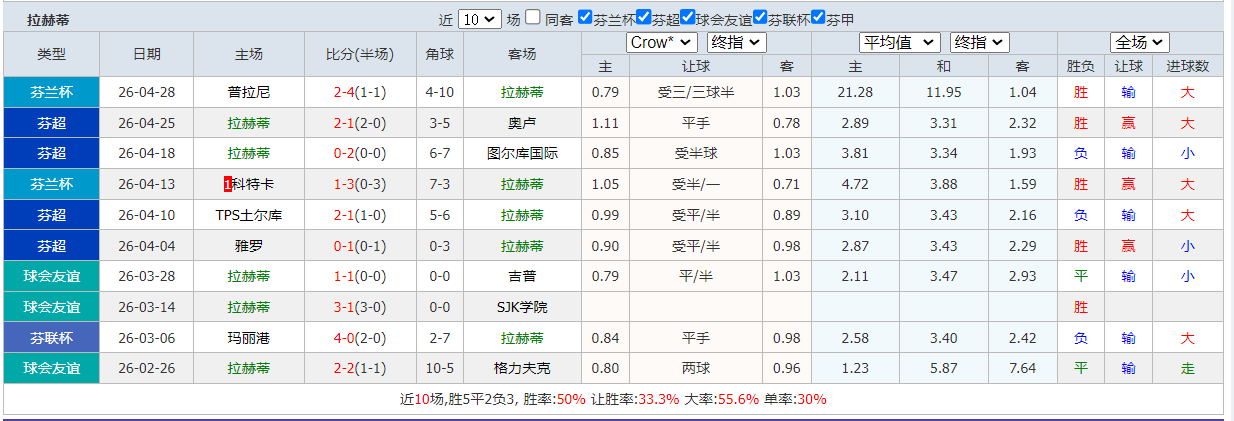
Task: Click the 日期 column header
Action: (147, 54)
